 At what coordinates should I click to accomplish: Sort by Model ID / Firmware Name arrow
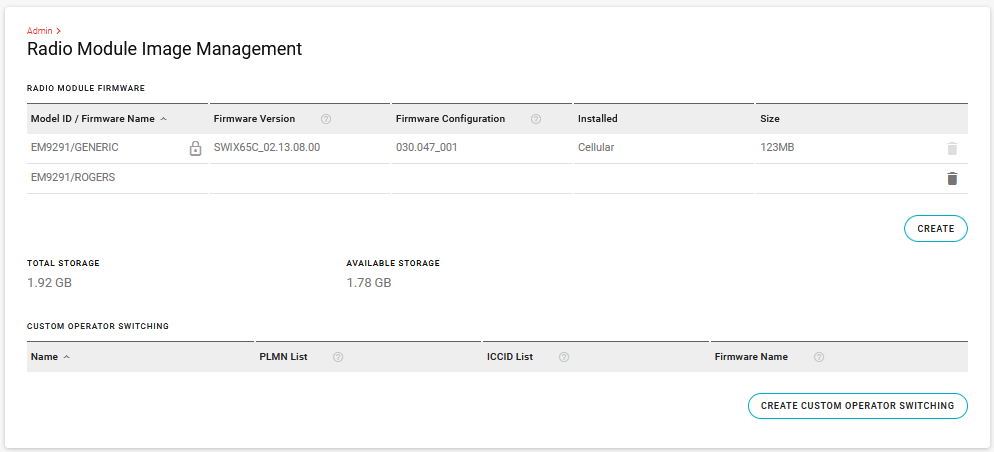pos(163,119)
